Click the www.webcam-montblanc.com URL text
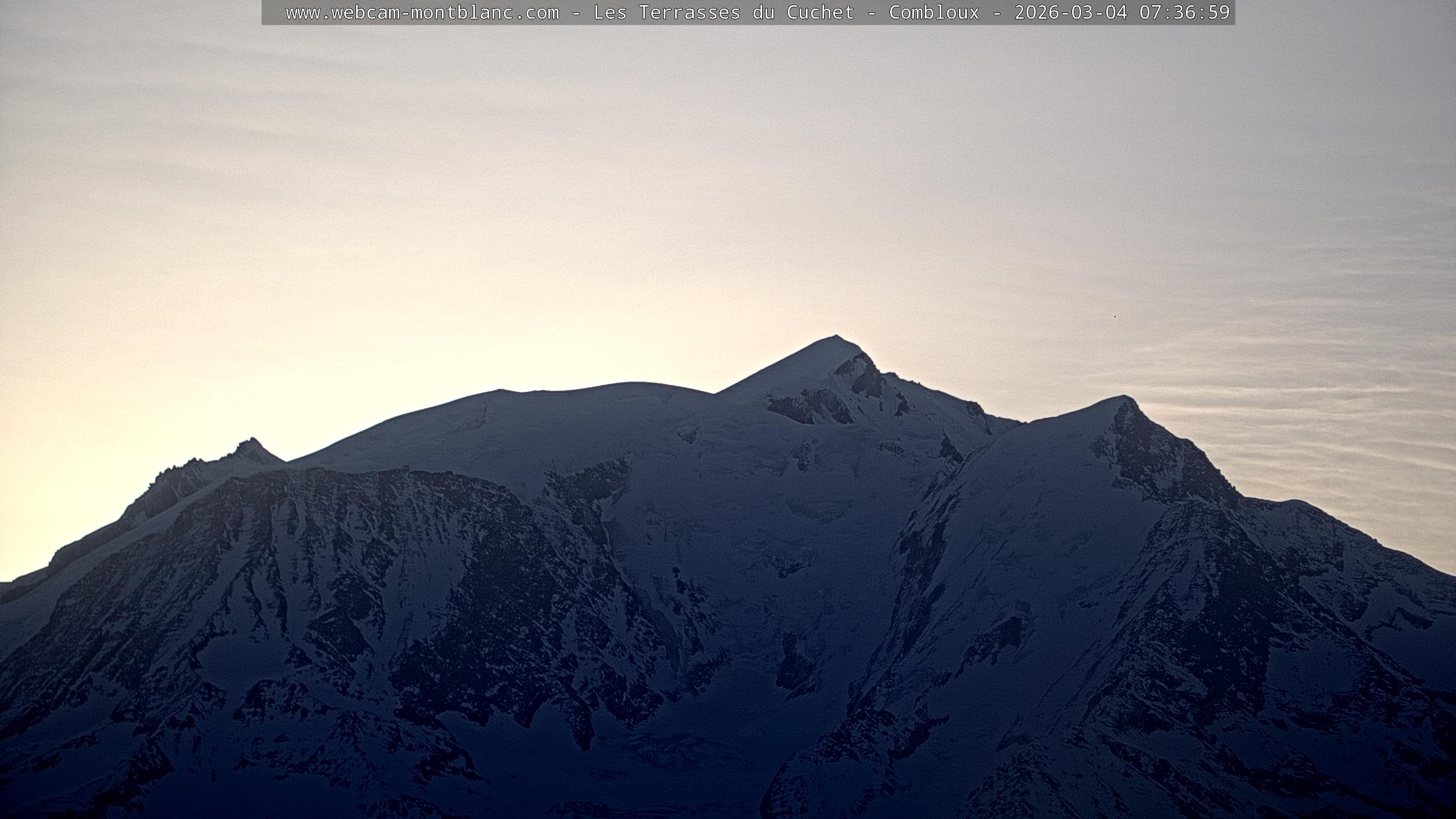 click(422, 13)
